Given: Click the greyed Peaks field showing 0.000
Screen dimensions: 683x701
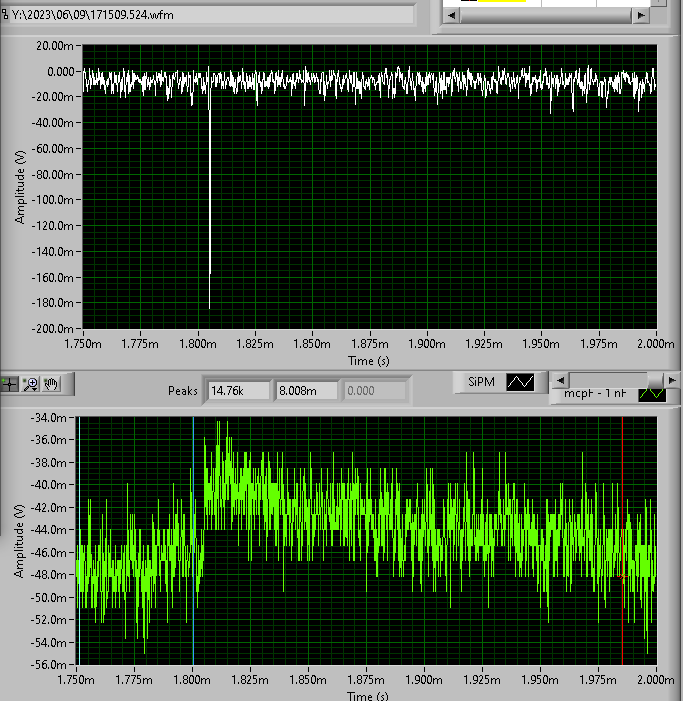Looking at the screenshot, I should point(375,390).
